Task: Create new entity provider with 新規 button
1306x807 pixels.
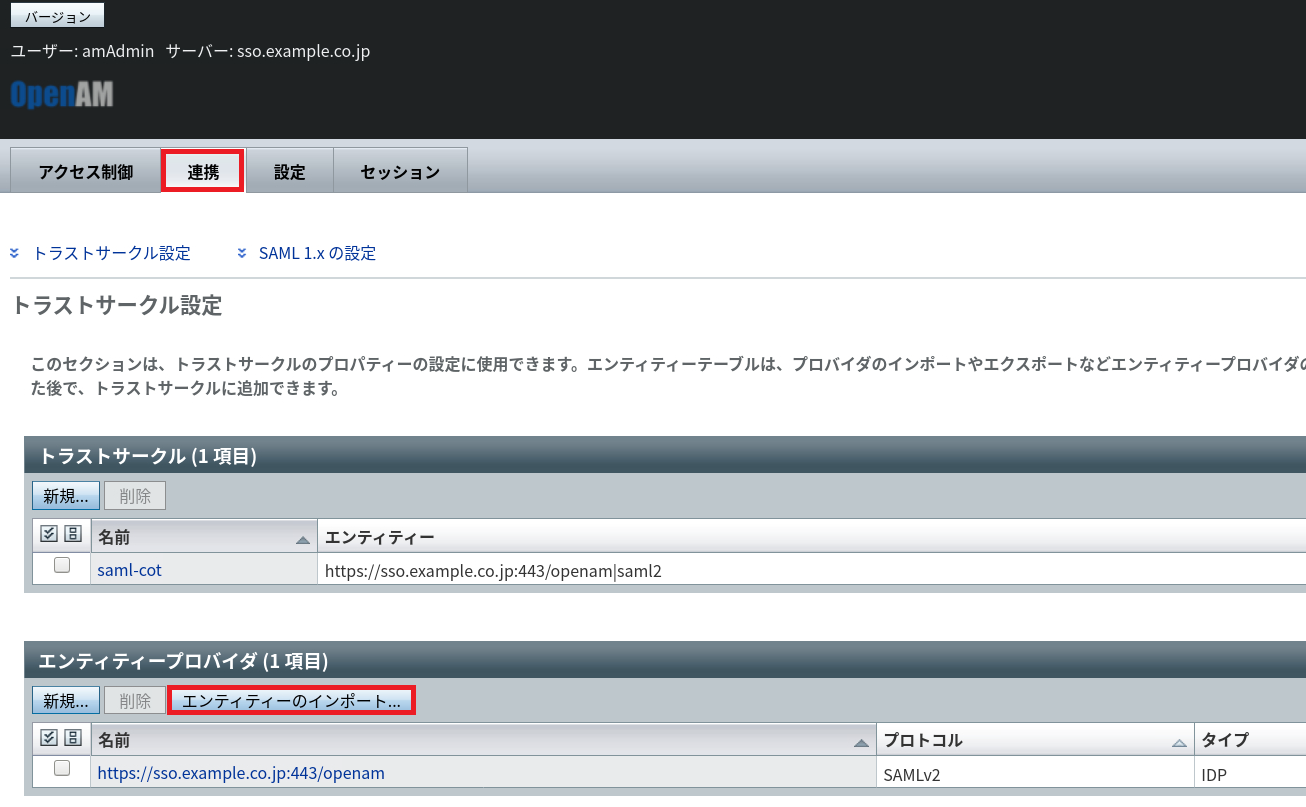Action: coord(66,701)
